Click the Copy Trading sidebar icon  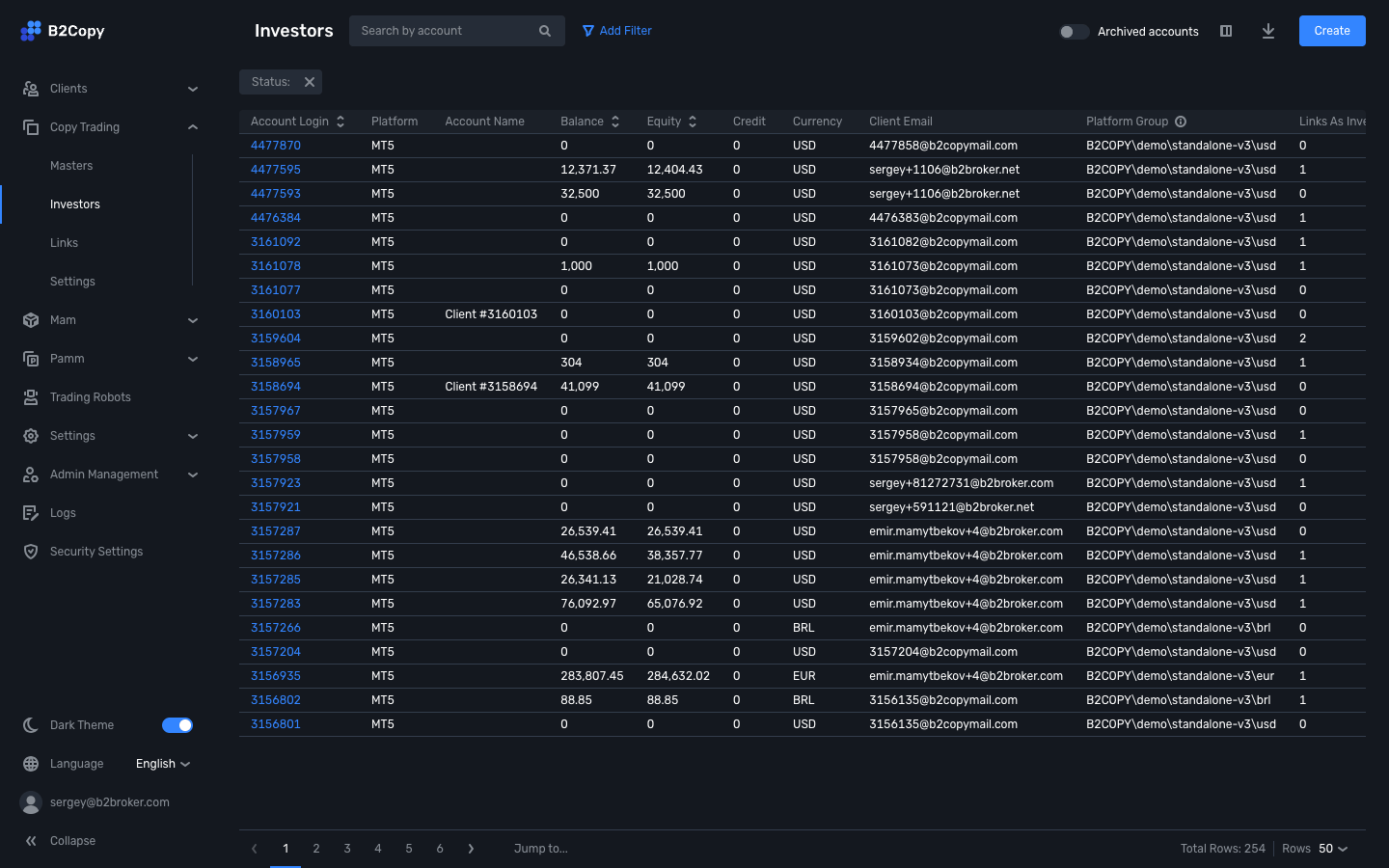pyautogui.click(x=31, y=127)
